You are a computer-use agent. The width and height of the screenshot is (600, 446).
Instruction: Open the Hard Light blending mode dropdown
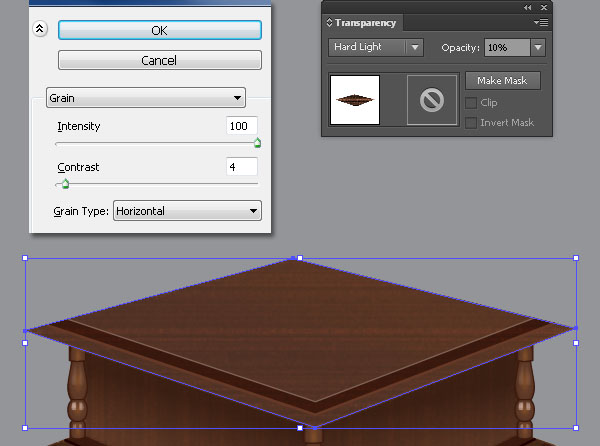tap(376, 47)
